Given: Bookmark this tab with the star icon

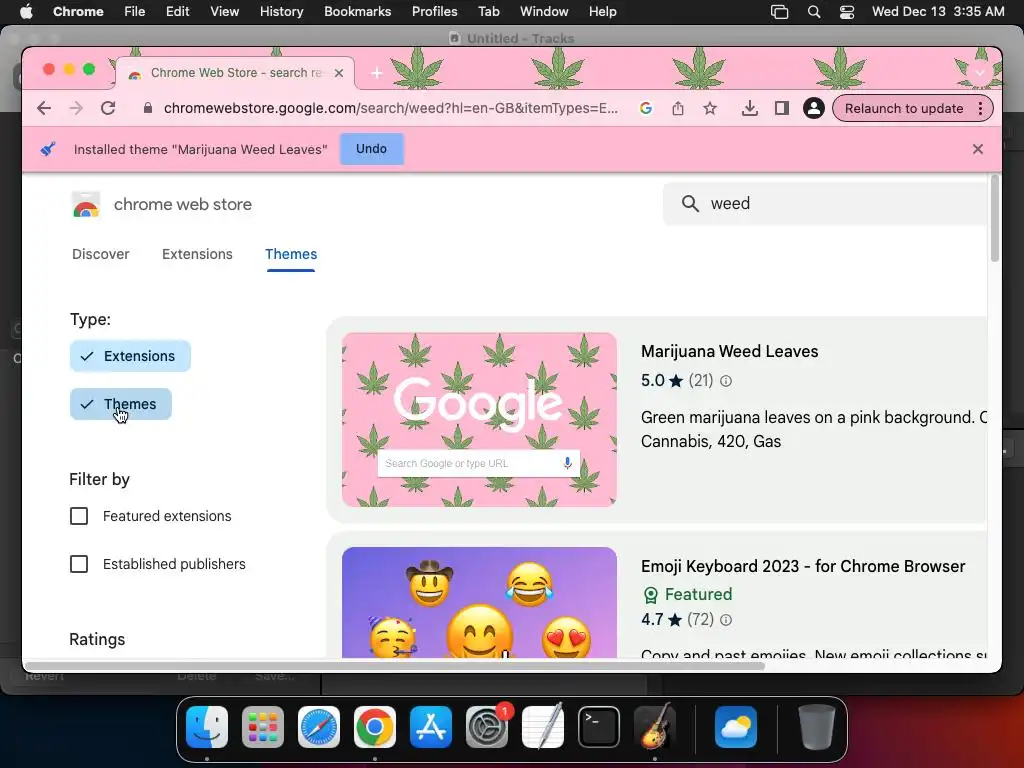Looking at the screenshot, I should (x=710, y=108).
